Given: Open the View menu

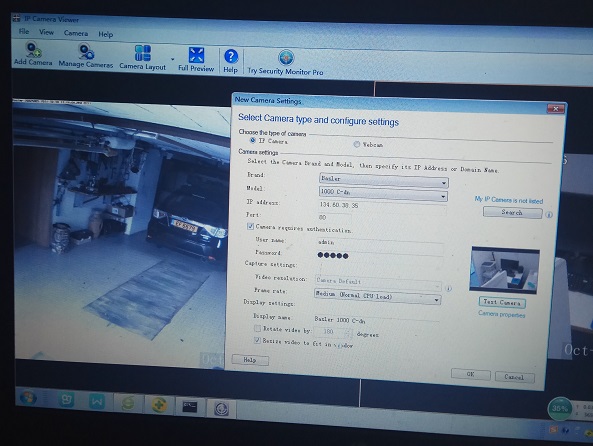Looking at the screenshot, I should click(47, 32).
